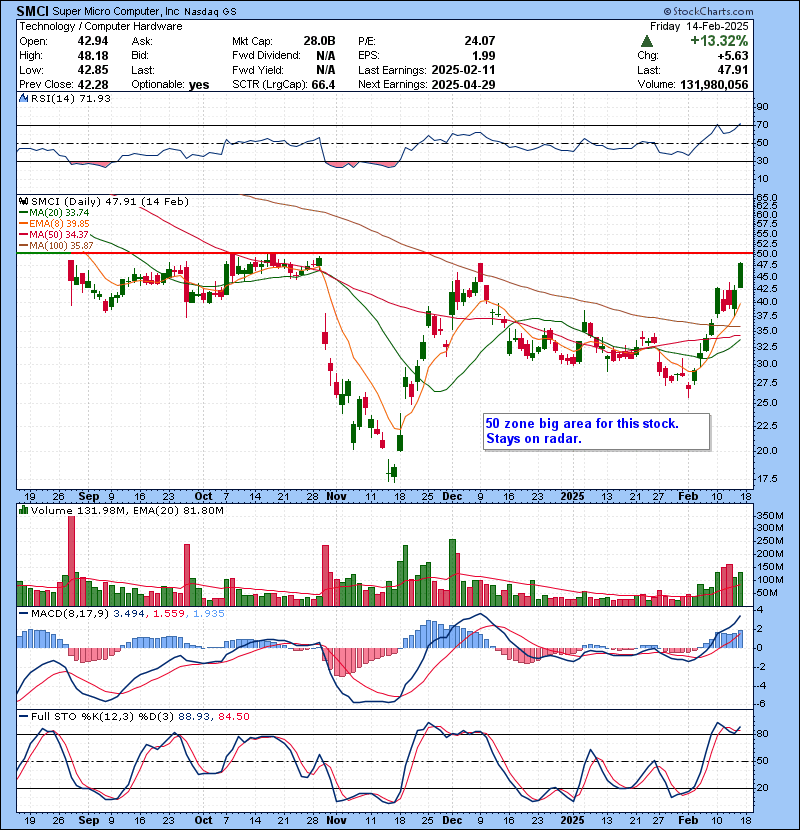Screen dimensions: 800x830
Task: Click the Open value 42.94
Action: [x=93, y=41]
